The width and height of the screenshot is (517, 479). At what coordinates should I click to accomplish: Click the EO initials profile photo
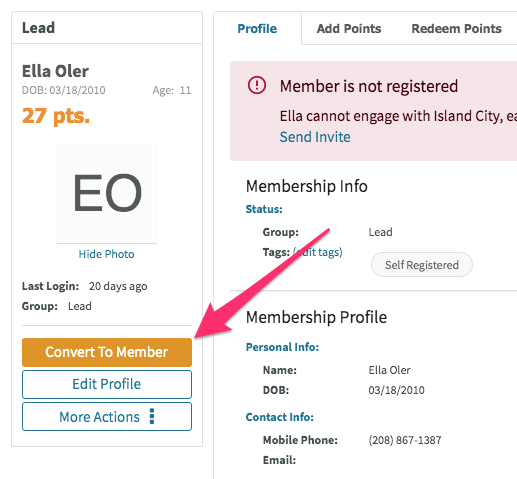pyautogui.click(x=107, y=193)
